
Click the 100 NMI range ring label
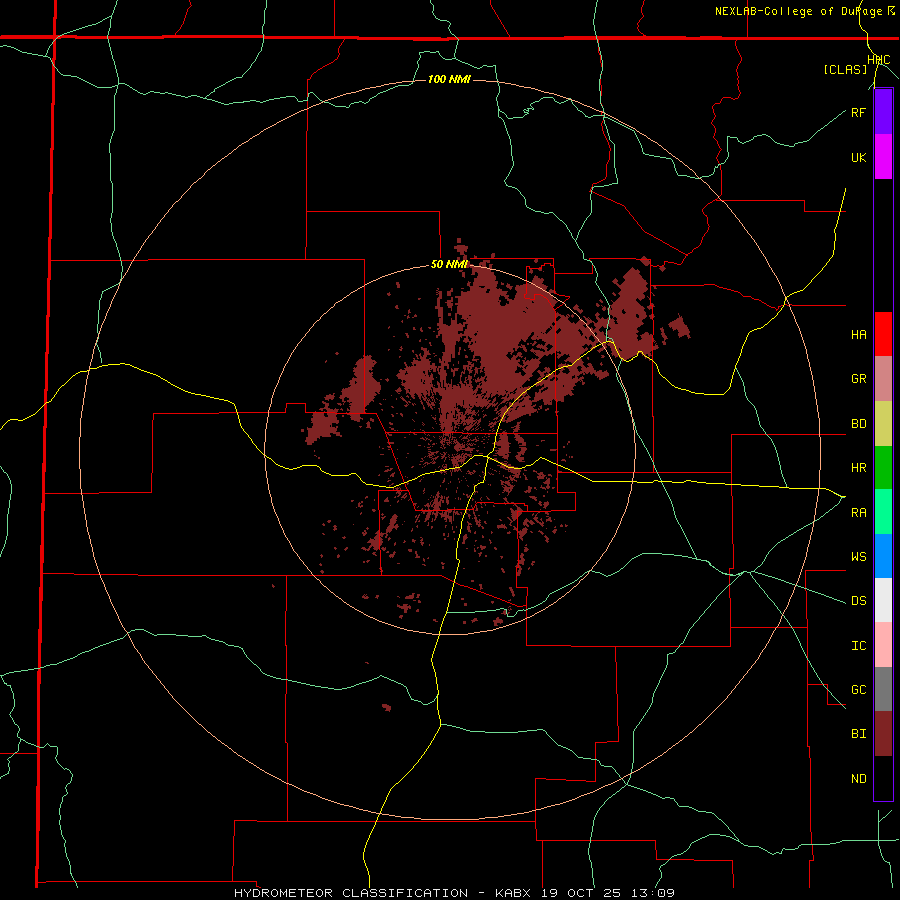point(449,79)
